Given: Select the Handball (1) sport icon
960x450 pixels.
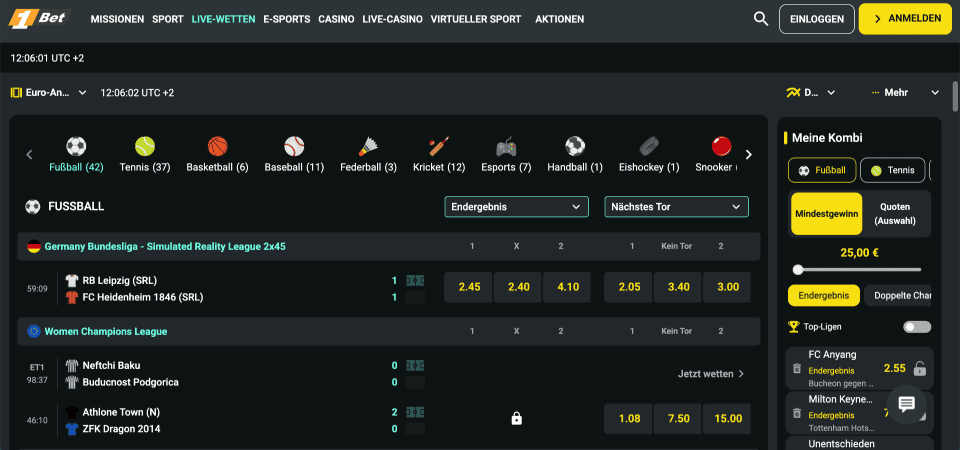Looking at the screenshot, I should [575, 146].
